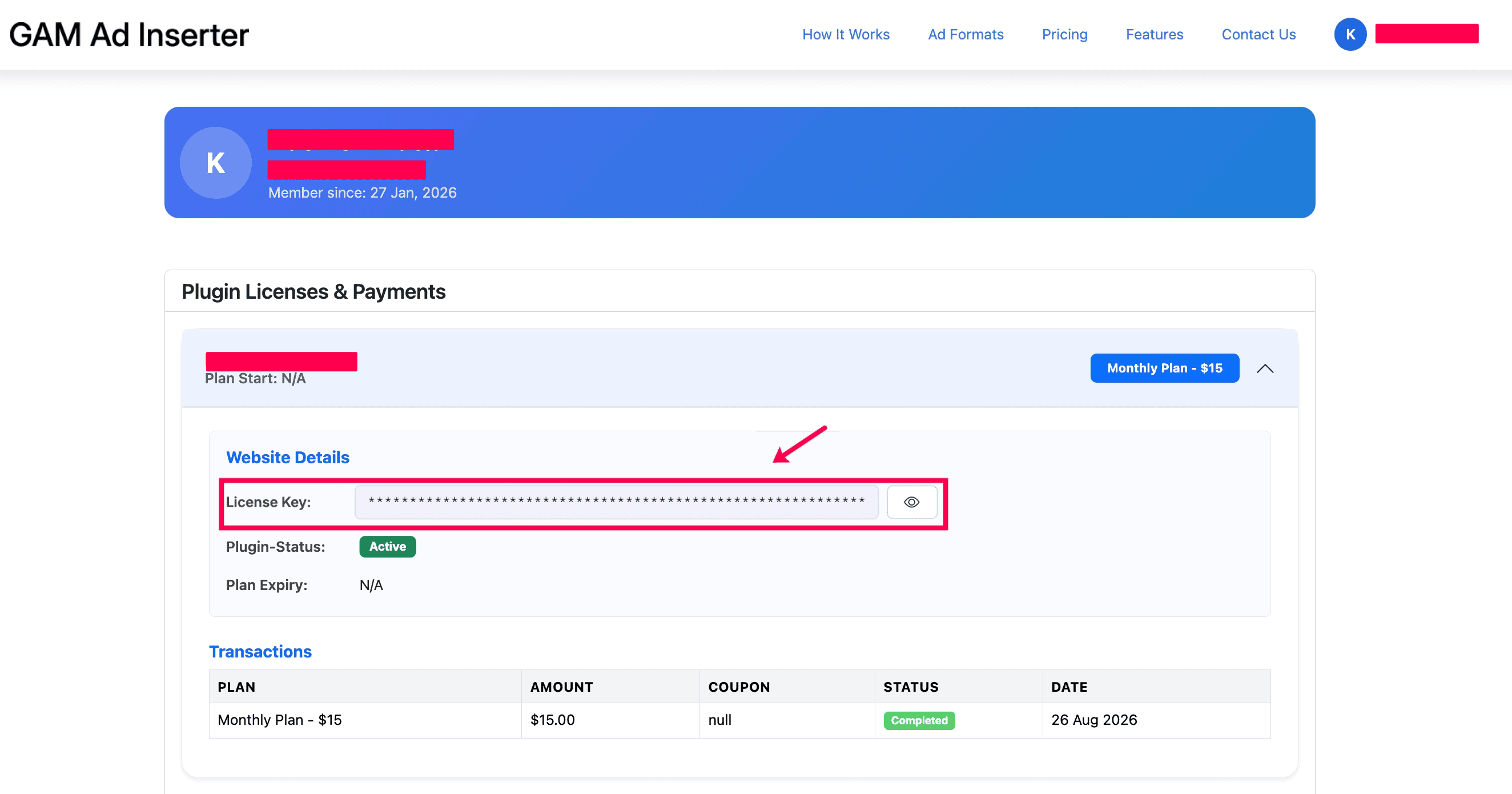
Task: Click the License Key: label
Action: click(268, 503)
